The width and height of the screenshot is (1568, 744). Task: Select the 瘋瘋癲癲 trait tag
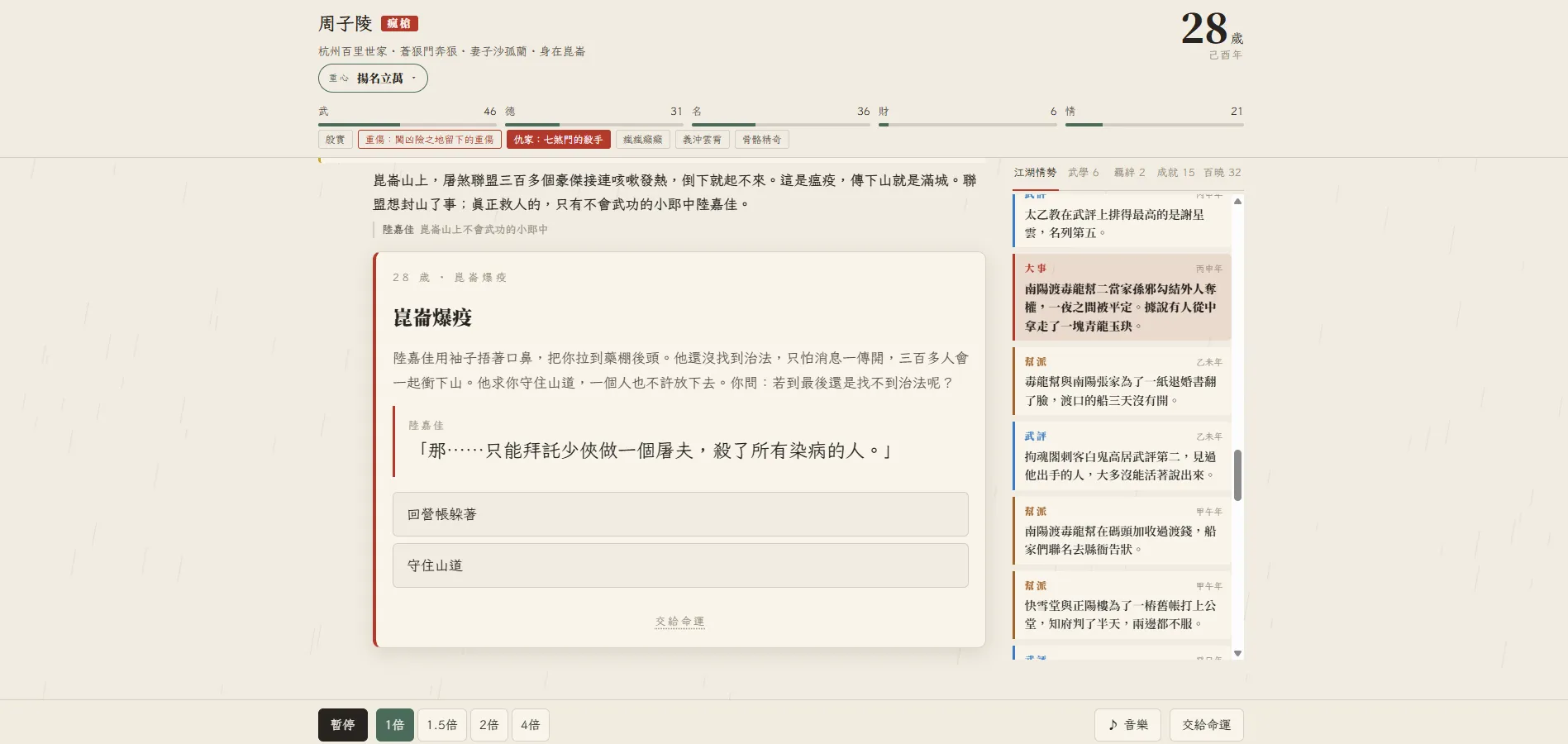click(643, 140)
